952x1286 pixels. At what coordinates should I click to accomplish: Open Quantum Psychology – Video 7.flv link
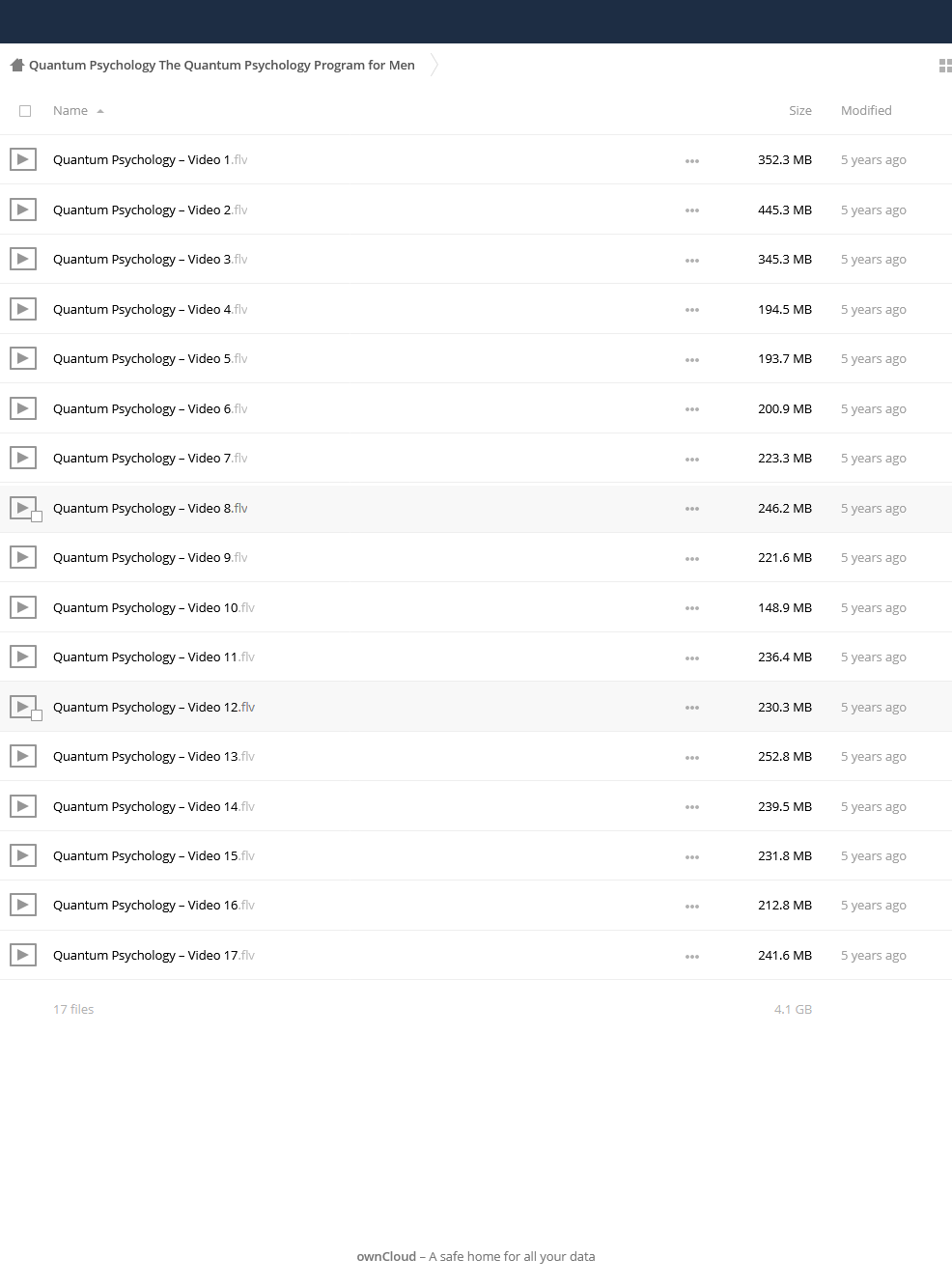click(150, 458)
